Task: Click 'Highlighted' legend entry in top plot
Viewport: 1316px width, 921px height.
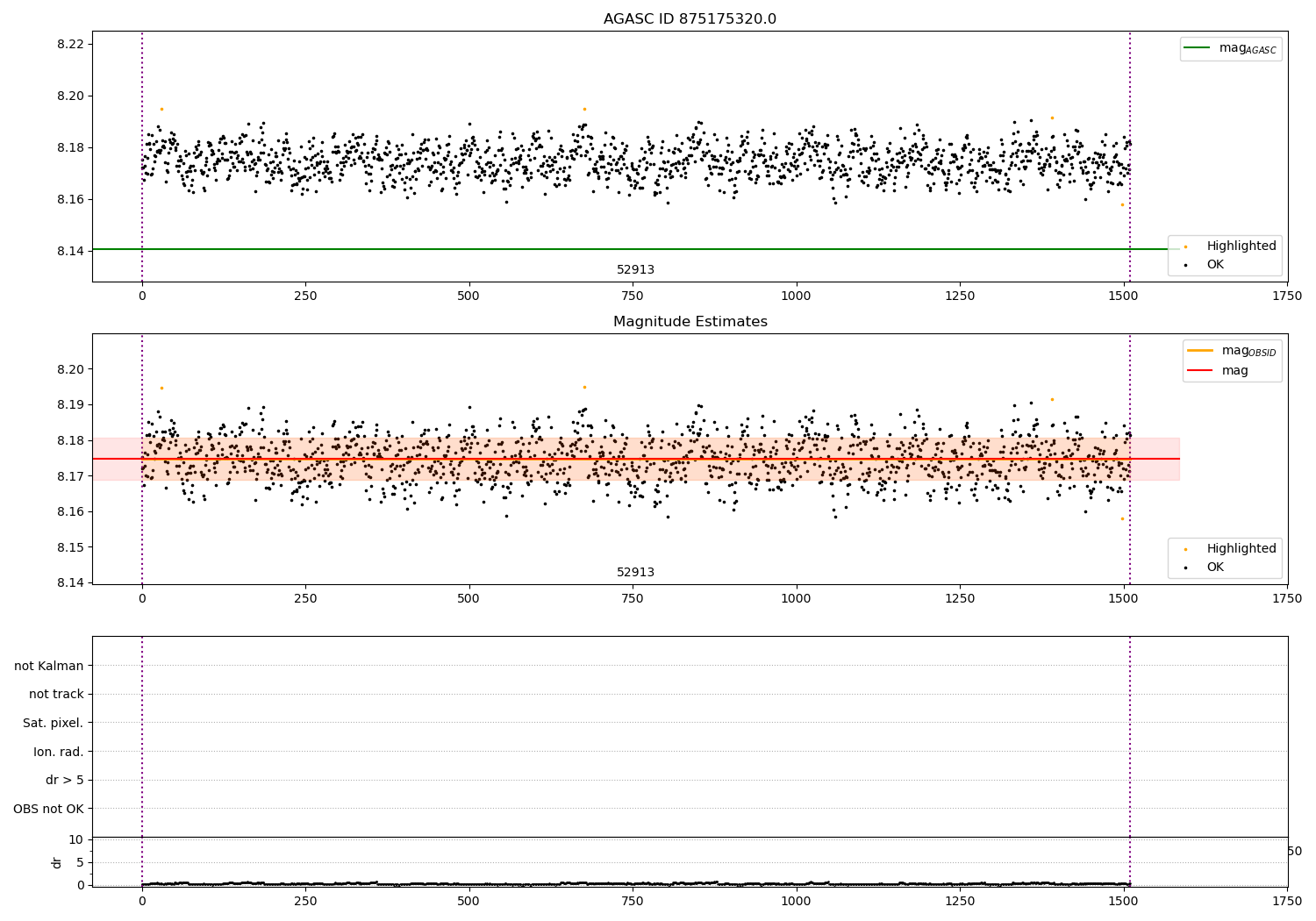Action: (1231, 246)
